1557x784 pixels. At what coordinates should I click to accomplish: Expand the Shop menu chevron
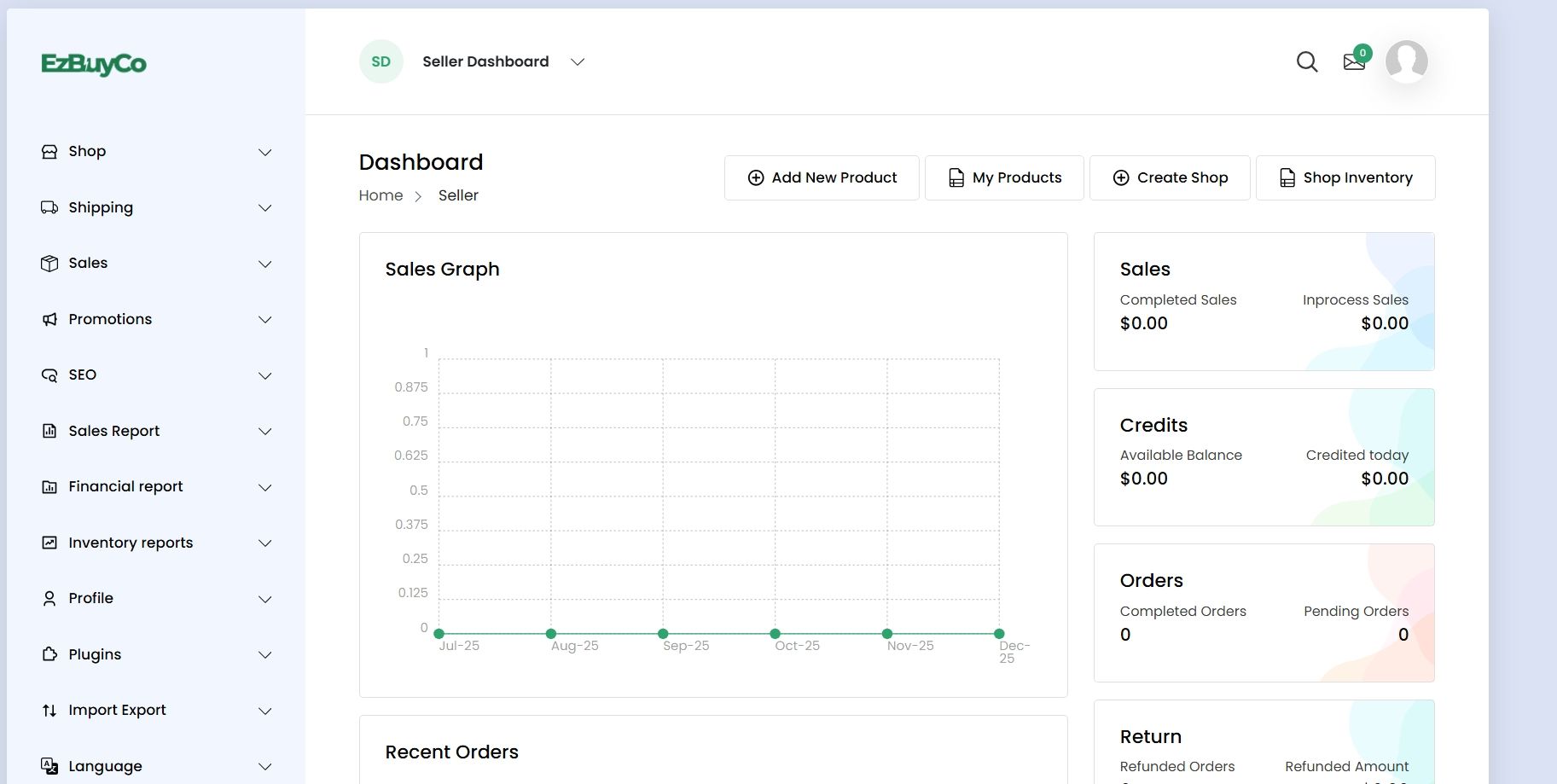pyautogui.click(x=265, y=152)
